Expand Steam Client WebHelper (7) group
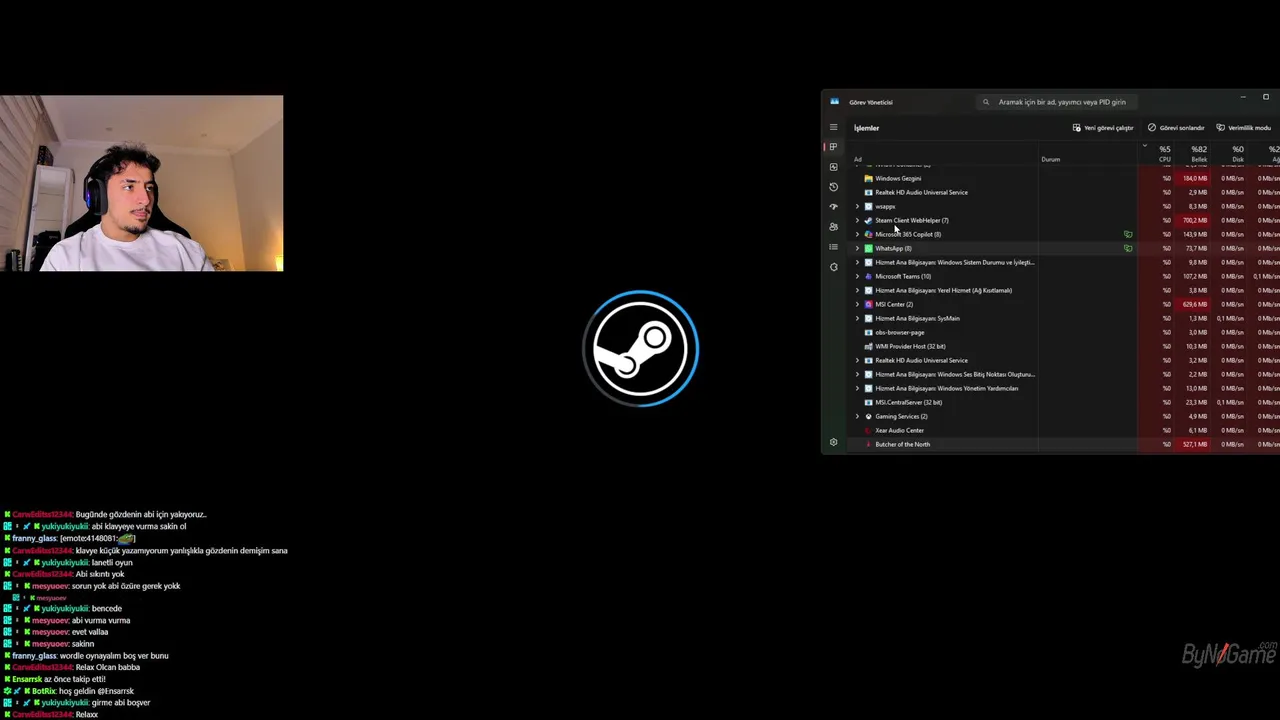Viewport: 1280px width, 720px height. tap(857, 220)
